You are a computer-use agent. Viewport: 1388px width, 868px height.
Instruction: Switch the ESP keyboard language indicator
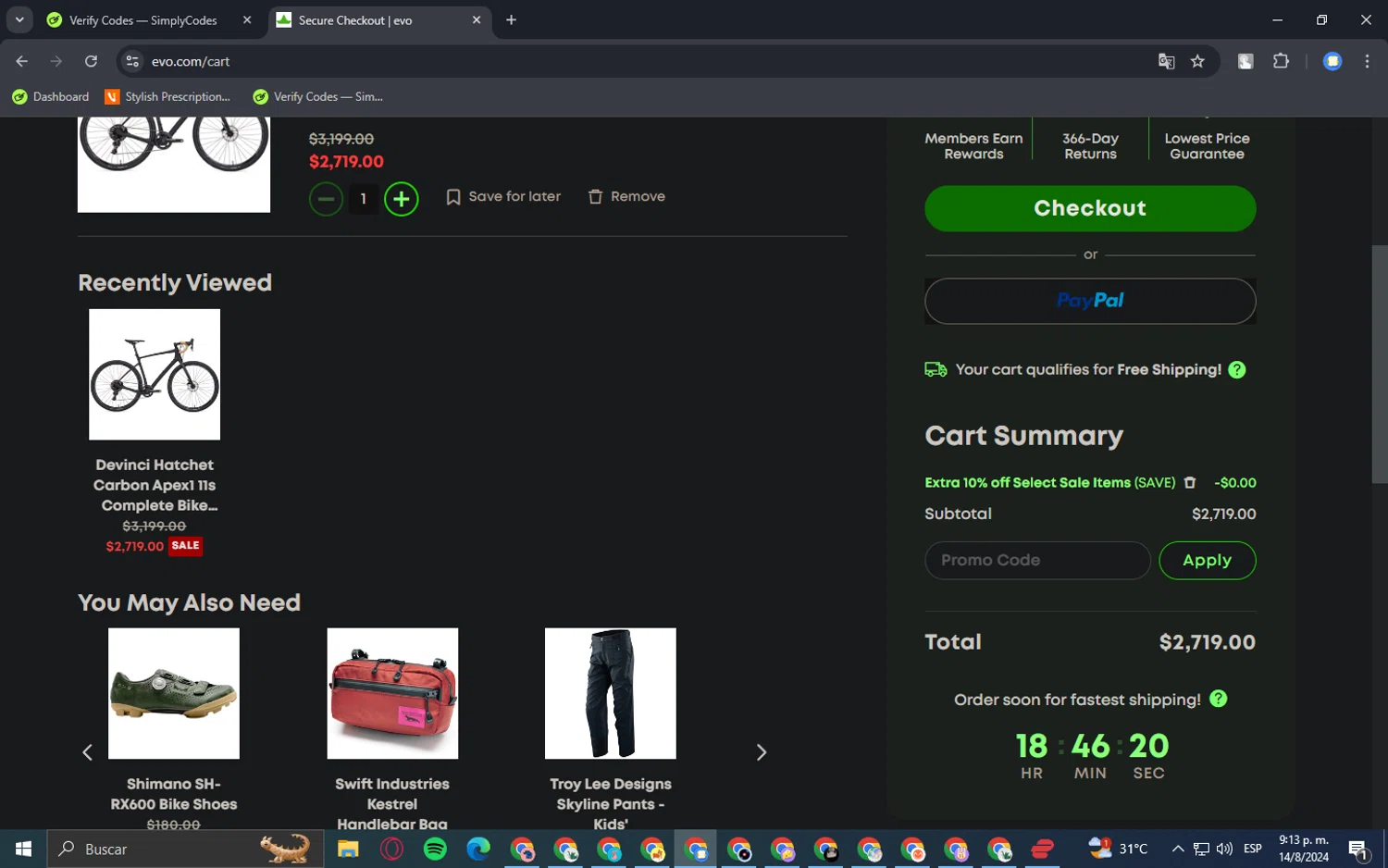pyautogui.click(x=1253, y=849)
